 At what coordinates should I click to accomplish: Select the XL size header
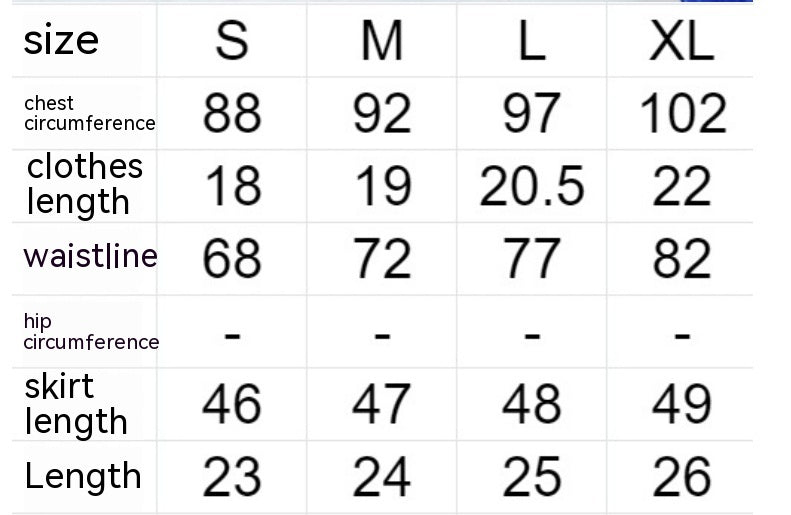coord(682,41)
